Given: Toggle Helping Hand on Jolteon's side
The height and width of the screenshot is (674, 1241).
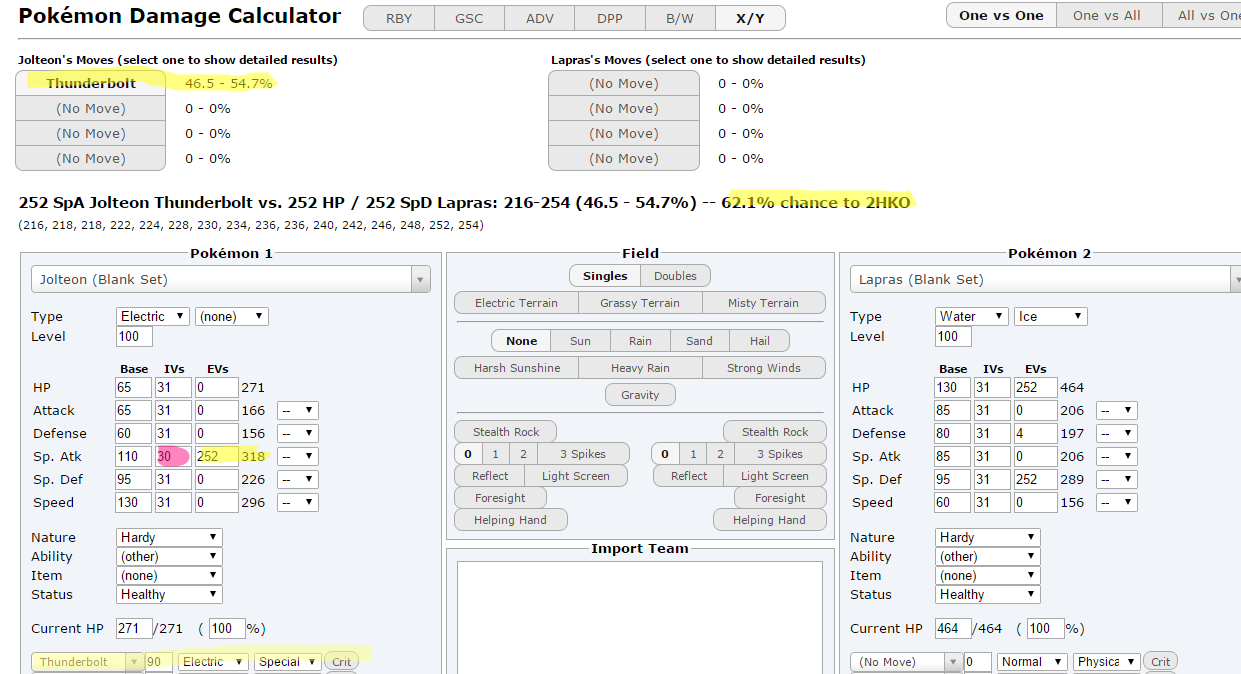Looking at the screenshot, I should pos(510,520).
